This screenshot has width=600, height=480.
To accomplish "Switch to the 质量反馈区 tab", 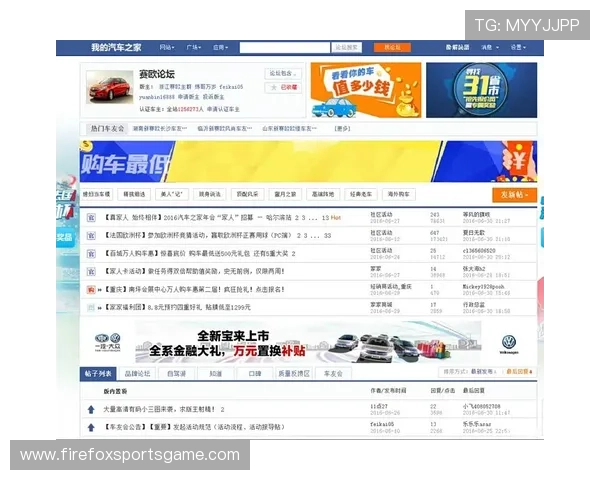I will 293,374.
